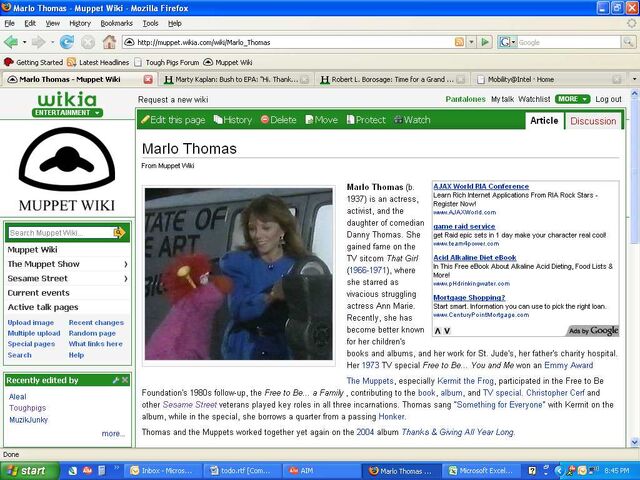The height and width of the screenshot is (480, 640).
Task: Open address bar URL history dropdown
Action: tap(471, 42)
